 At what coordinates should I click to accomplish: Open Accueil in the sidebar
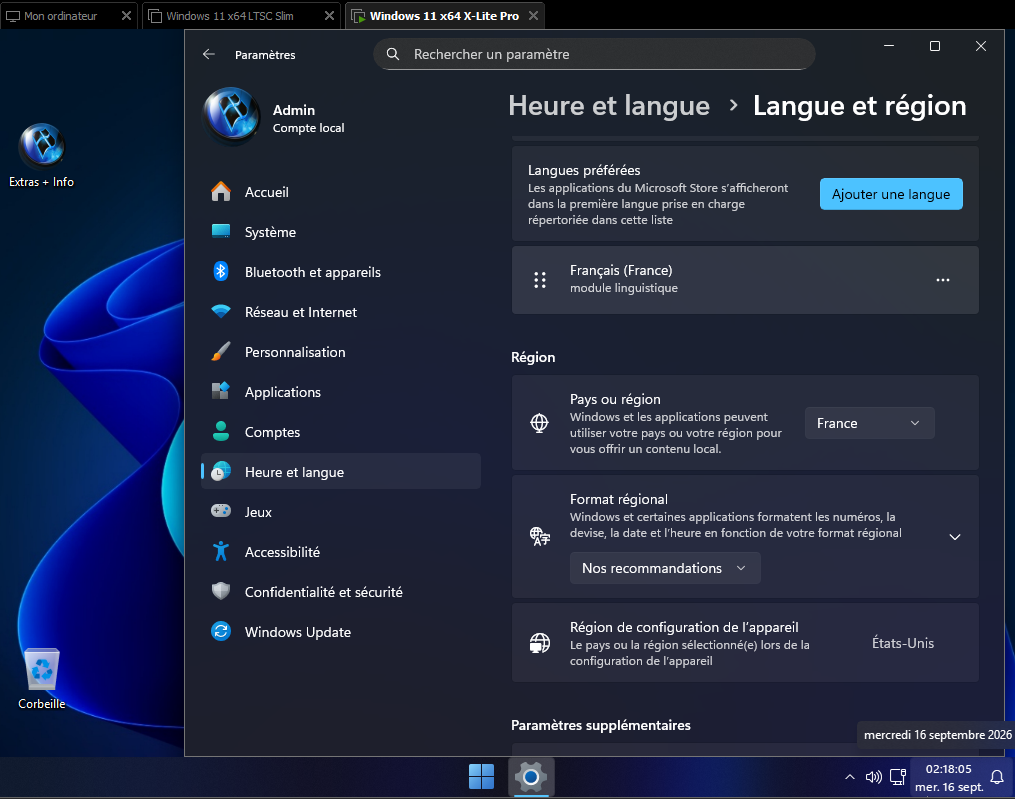pos(340,192)
